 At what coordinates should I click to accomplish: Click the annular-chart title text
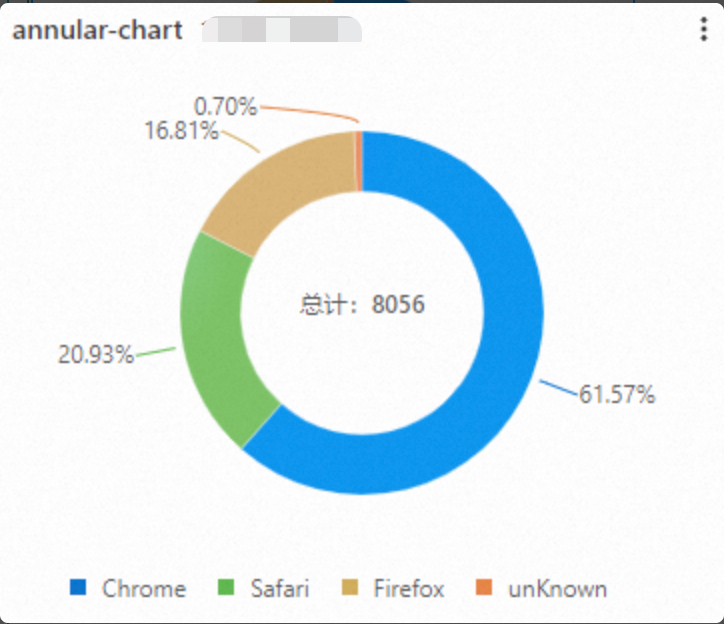point(97,30)
